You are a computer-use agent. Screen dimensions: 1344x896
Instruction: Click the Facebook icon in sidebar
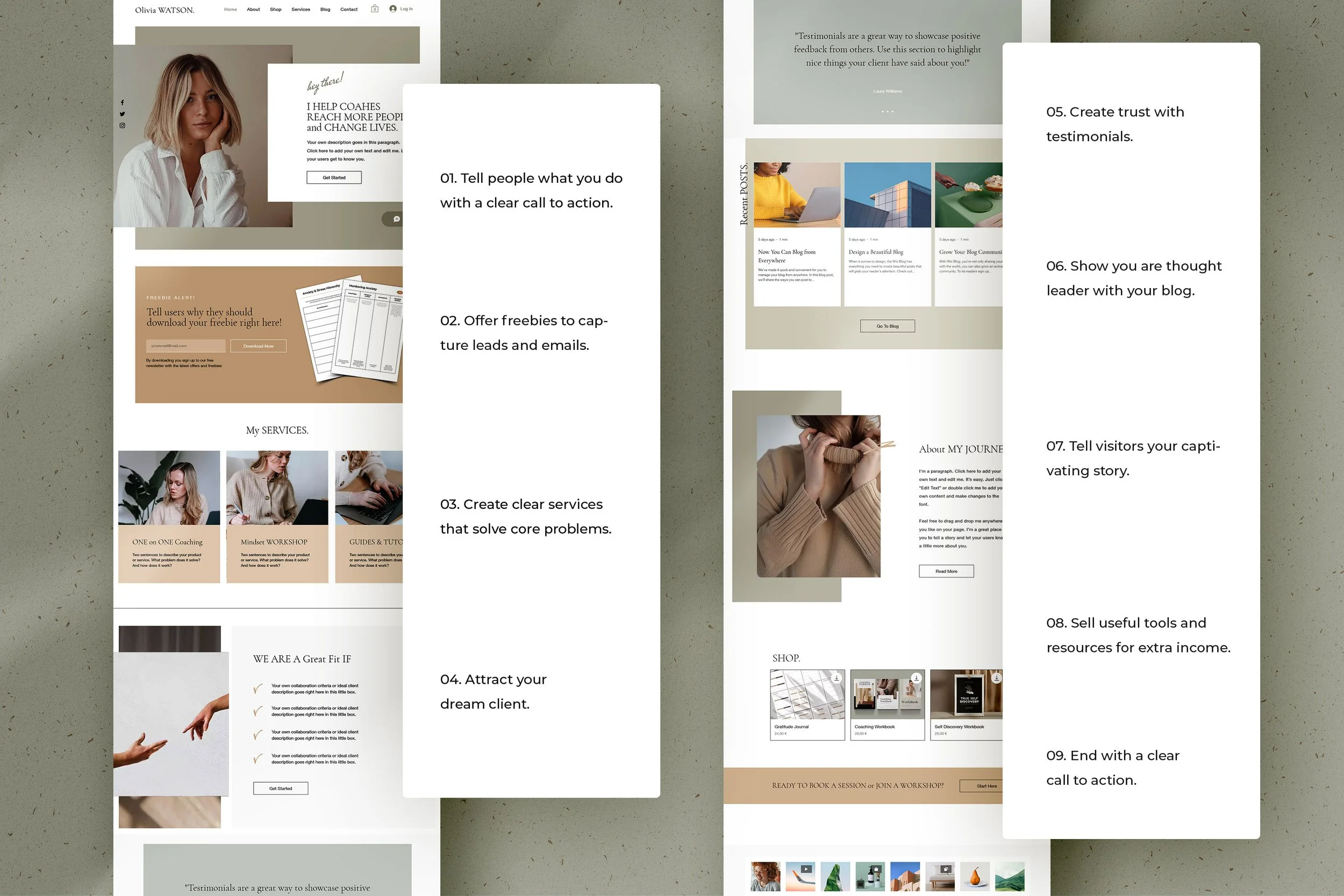pos(122,102)
